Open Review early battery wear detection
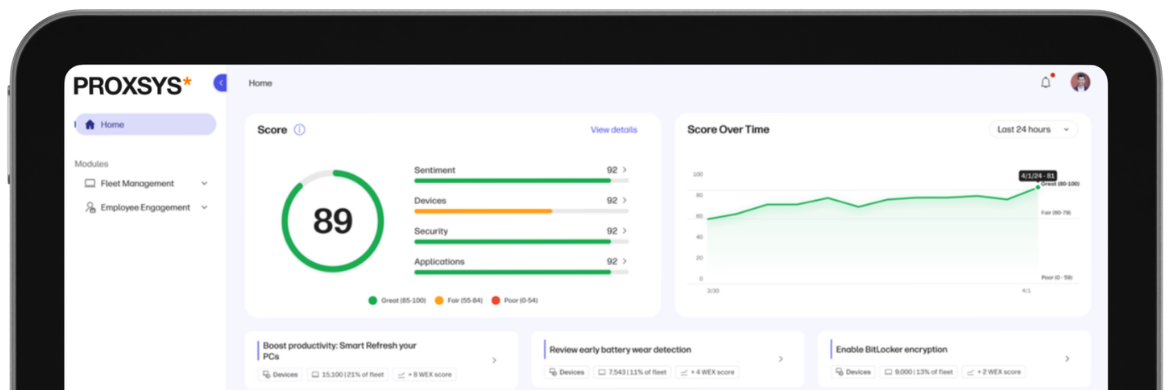 620,349
